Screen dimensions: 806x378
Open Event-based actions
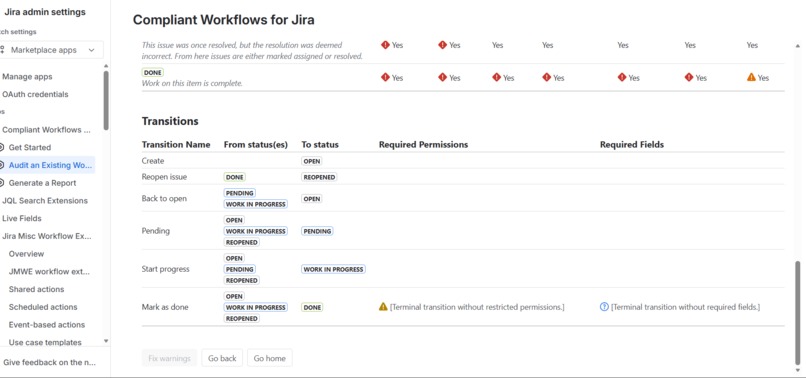coord(47,325)
